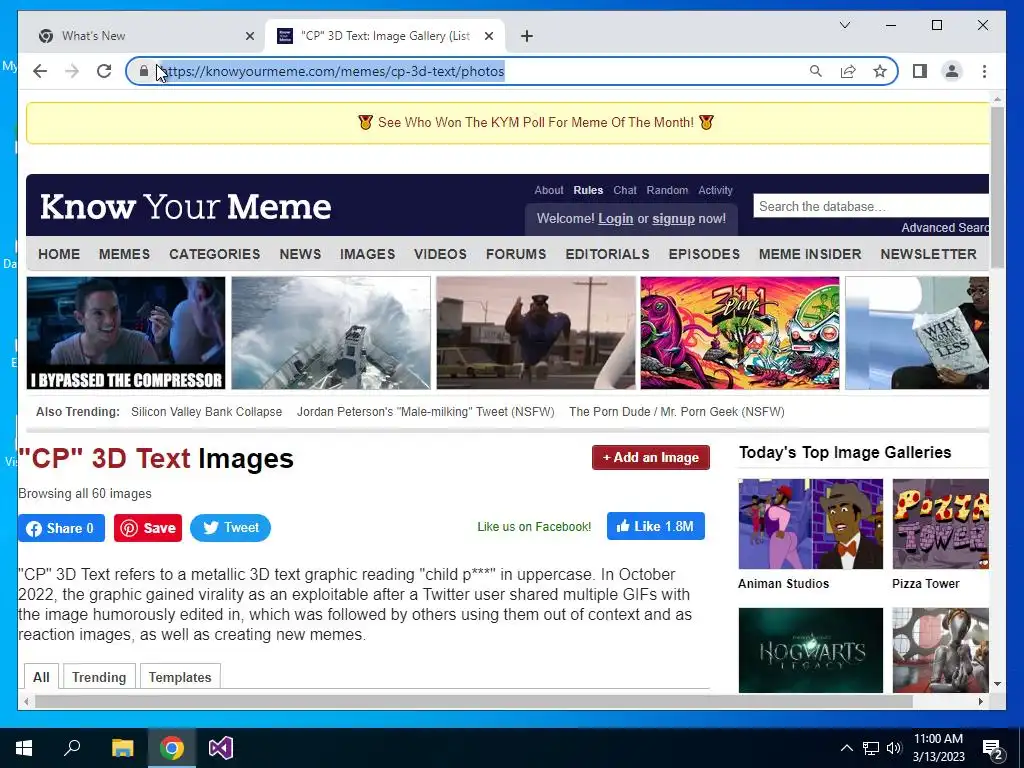Switch to the Templates gallery tab
1024x768 pixels.
pyautogui.click(x=180, y=677)
